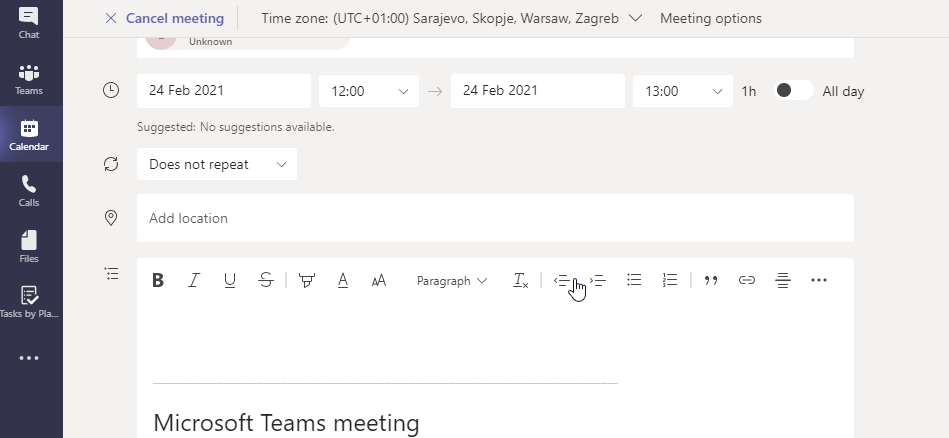Insert a numbered list

[x=669, y=279]
